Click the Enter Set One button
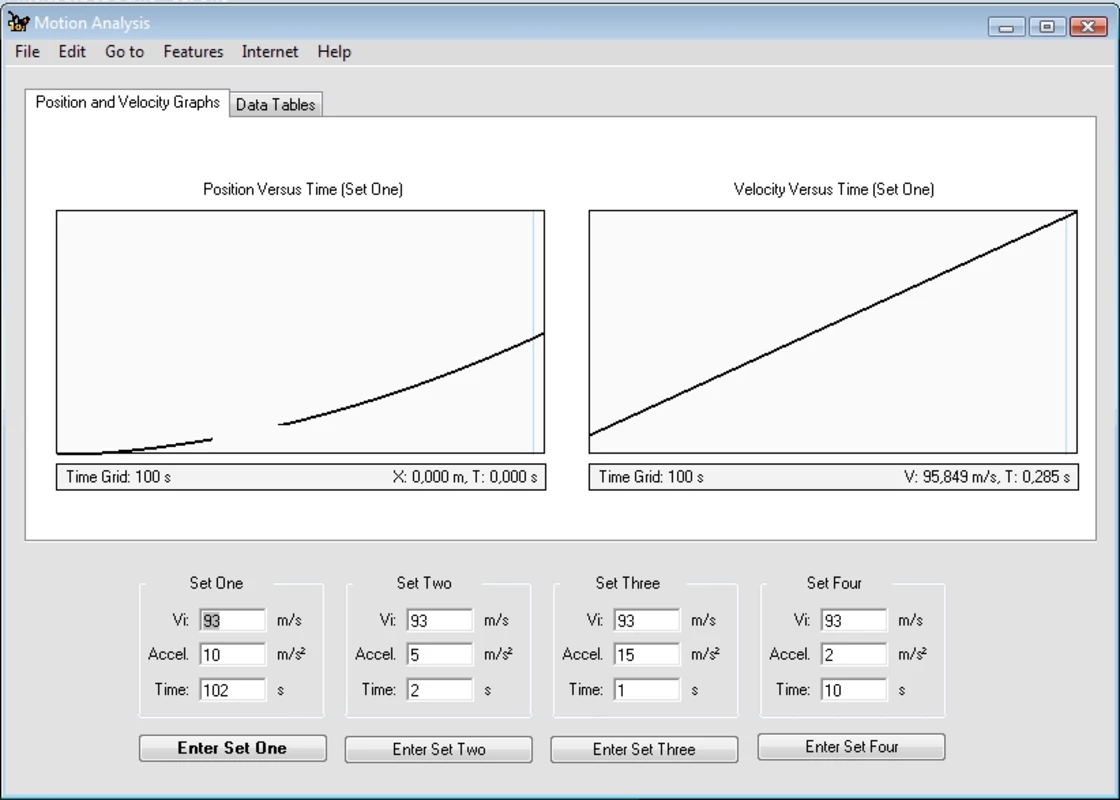This screenshot has width=1120, height=800. click(x=232, y=748)
